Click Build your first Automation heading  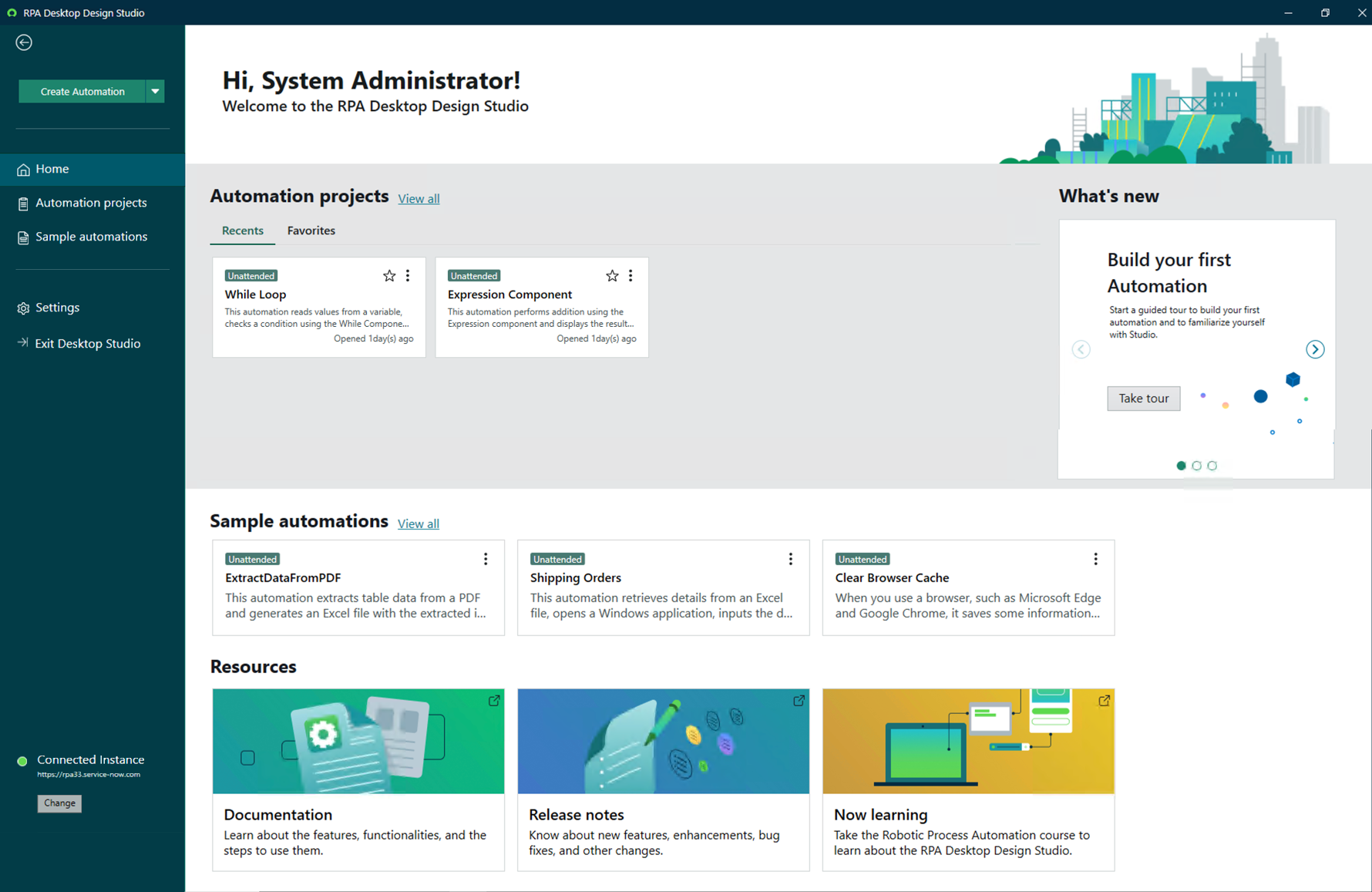coord(1169,273)
